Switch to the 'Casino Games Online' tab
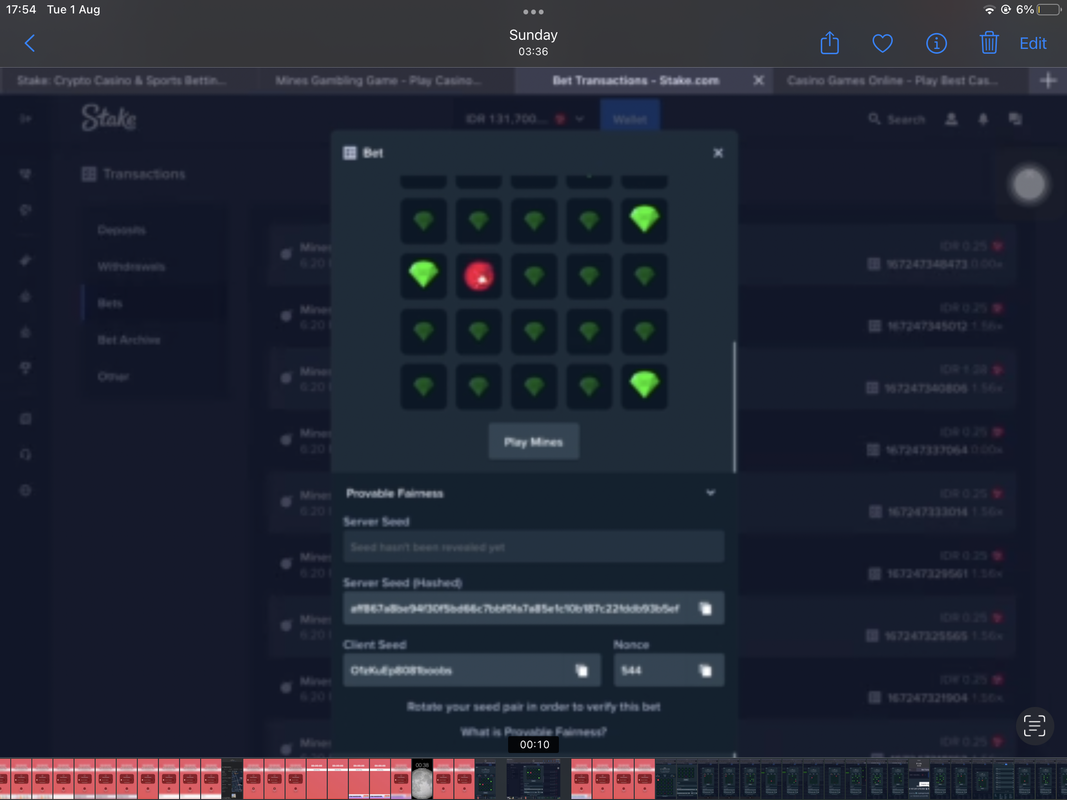 tap(892, 80)
